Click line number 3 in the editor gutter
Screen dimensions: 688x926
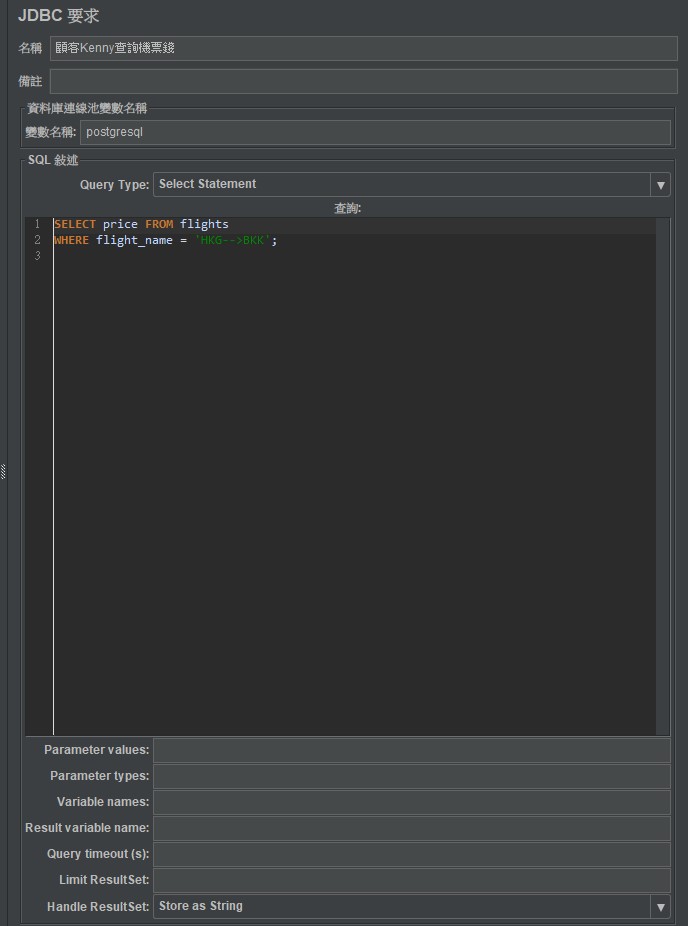(x=38, y=256)
